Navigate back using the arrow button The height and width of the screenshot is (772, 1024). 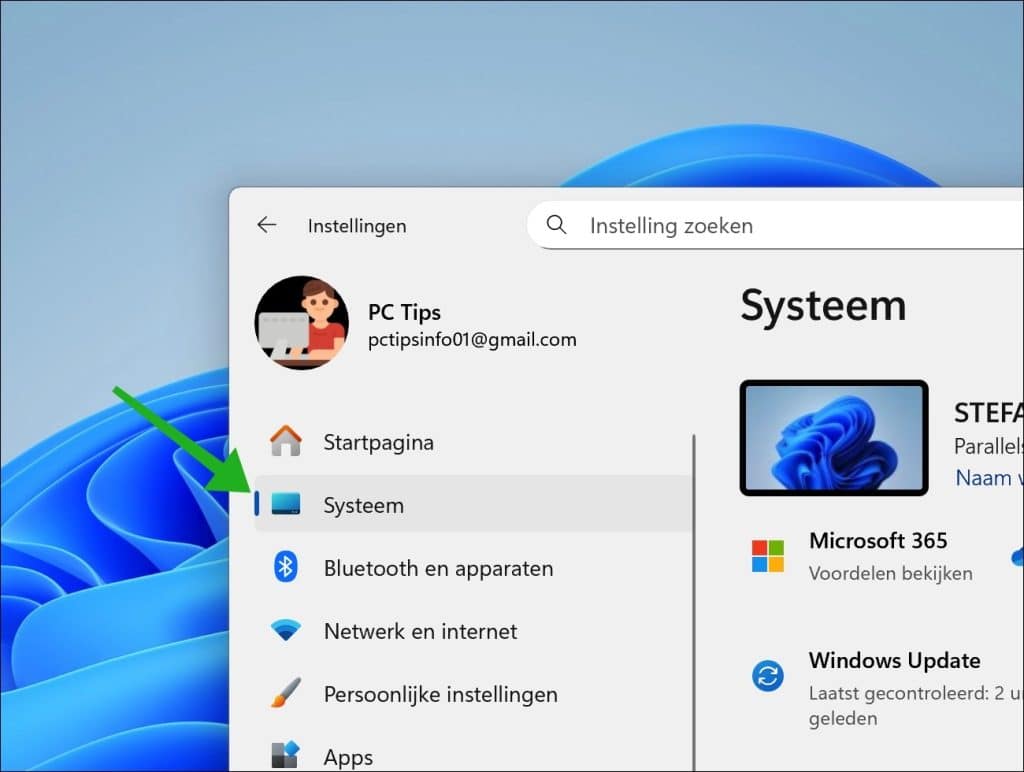(x=266, y=225)
